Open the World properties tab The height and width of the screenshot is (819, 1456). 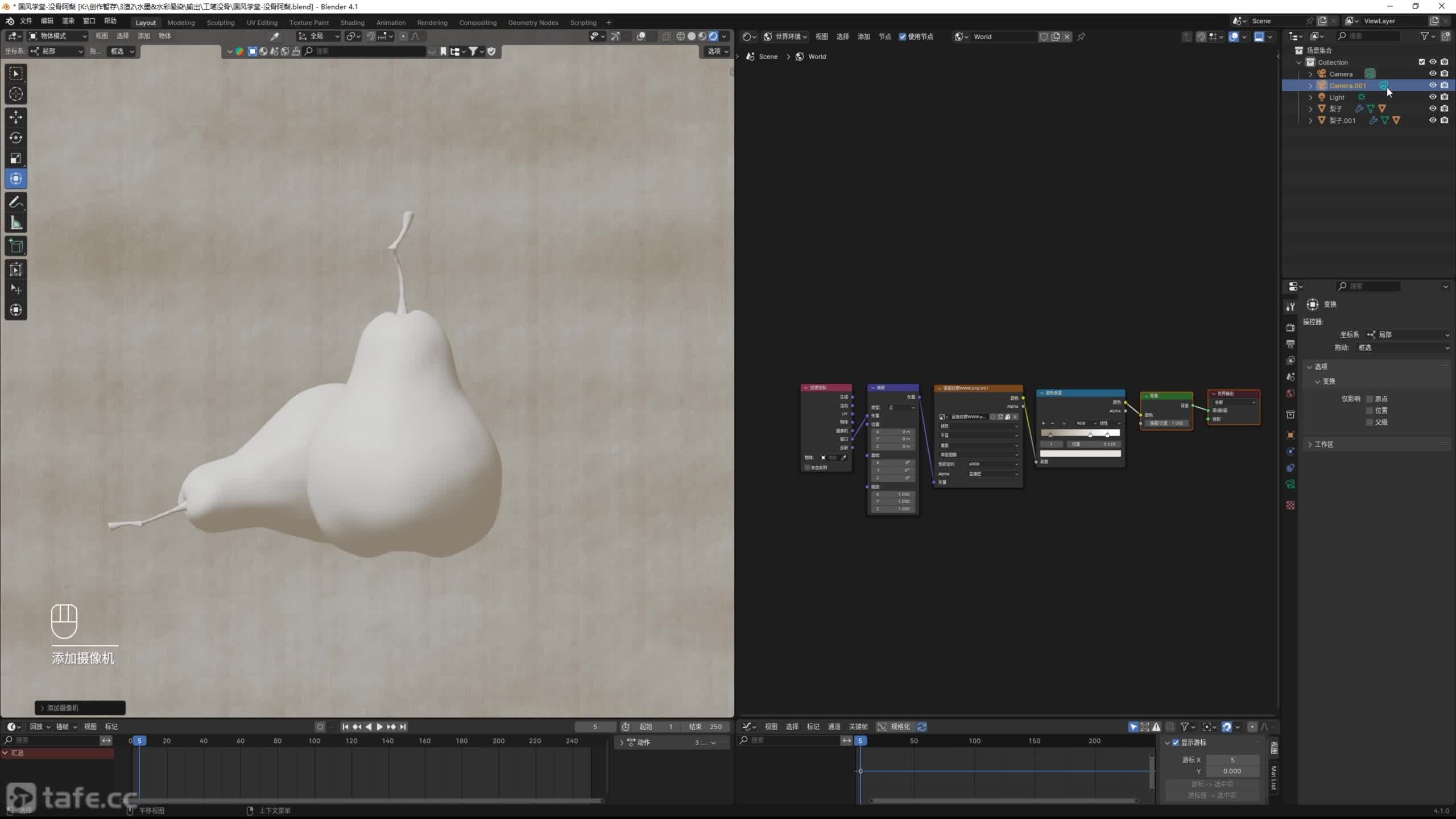1290,394
